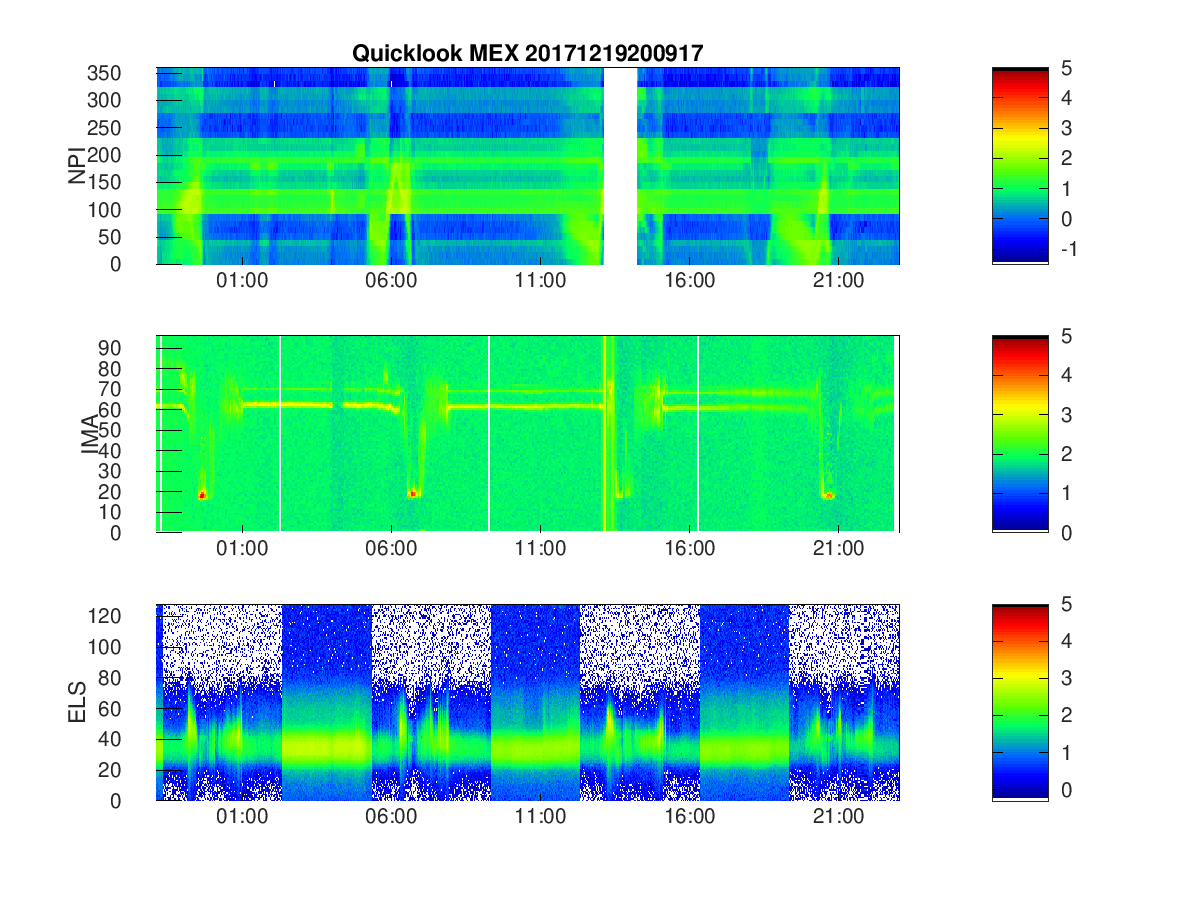Click the 11:00 time label under NPI panel

point(540,281)
